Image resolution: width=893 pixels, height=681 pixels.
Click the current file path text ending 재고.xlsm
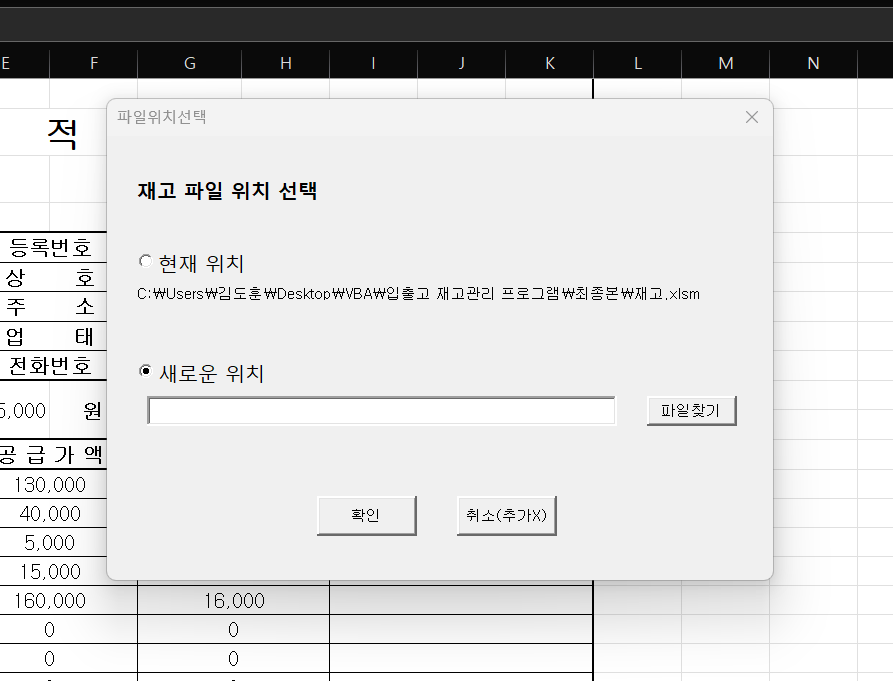pos(418,294)
